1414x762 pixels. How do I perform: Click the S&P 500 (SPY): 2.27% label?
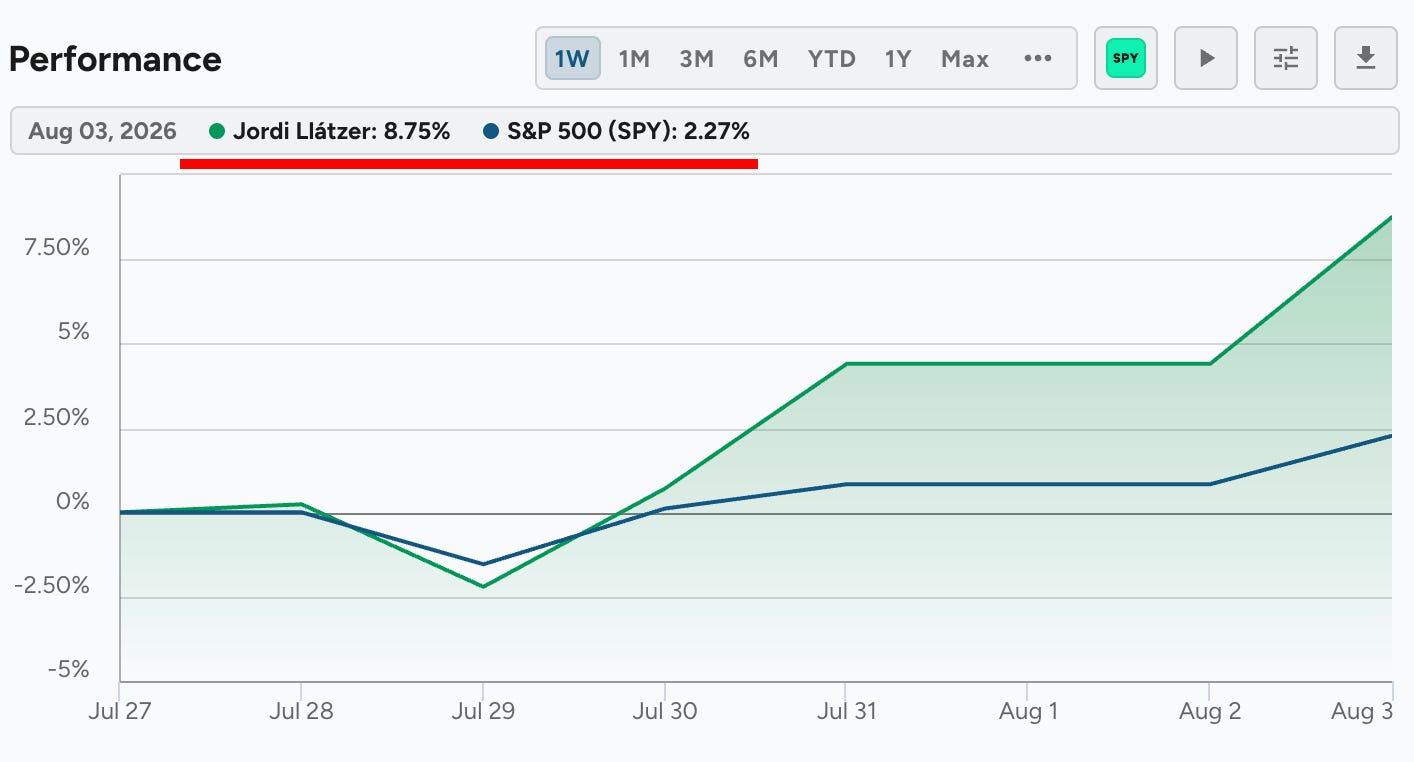click(x=628, y=131)
